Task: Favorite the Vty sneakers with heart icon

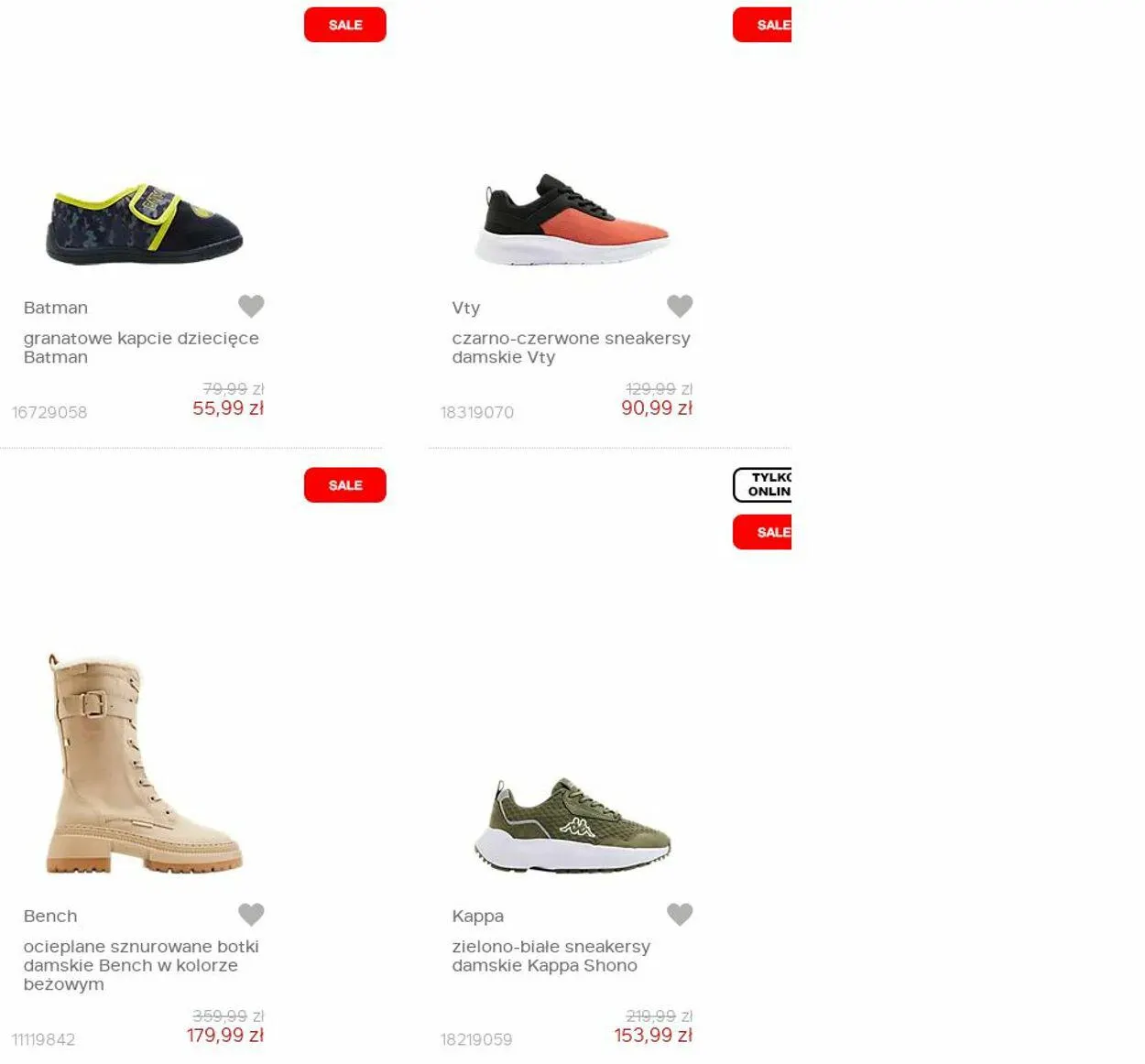Action: [680, 306]
